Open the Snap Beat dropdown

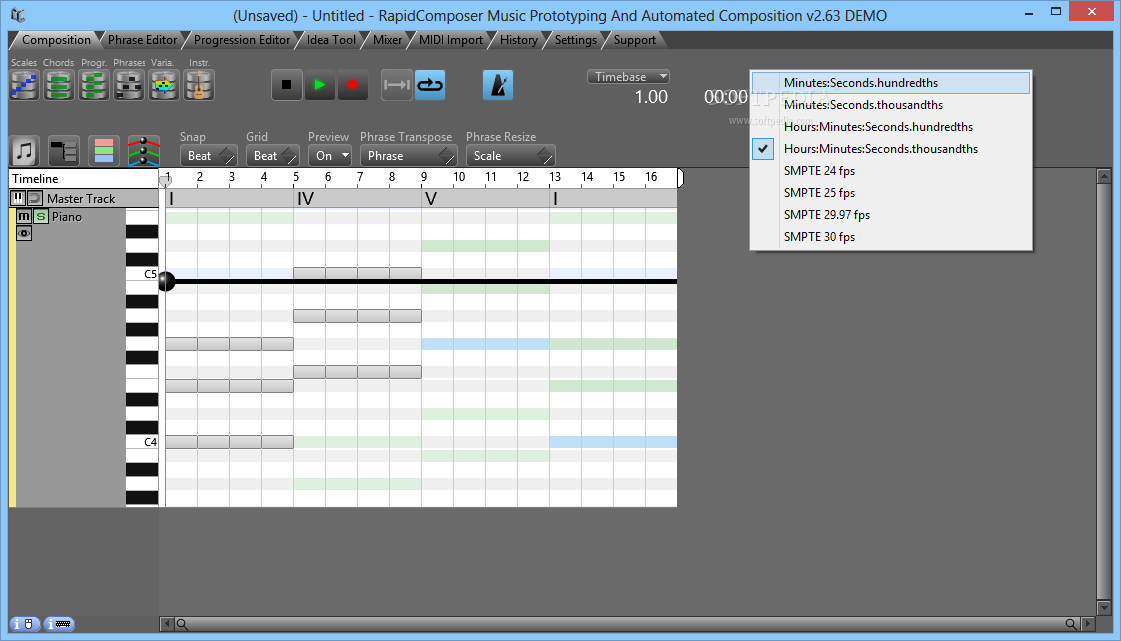[x=208, y=156]
